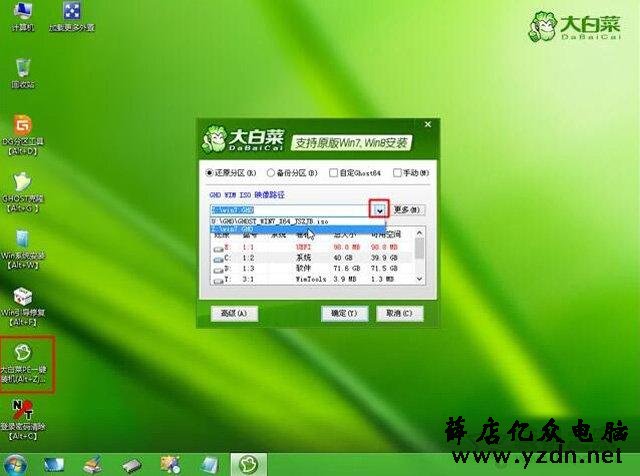Close the DaBaiCai dialog window
640x476 pixels.
click(x=428, y=124)
